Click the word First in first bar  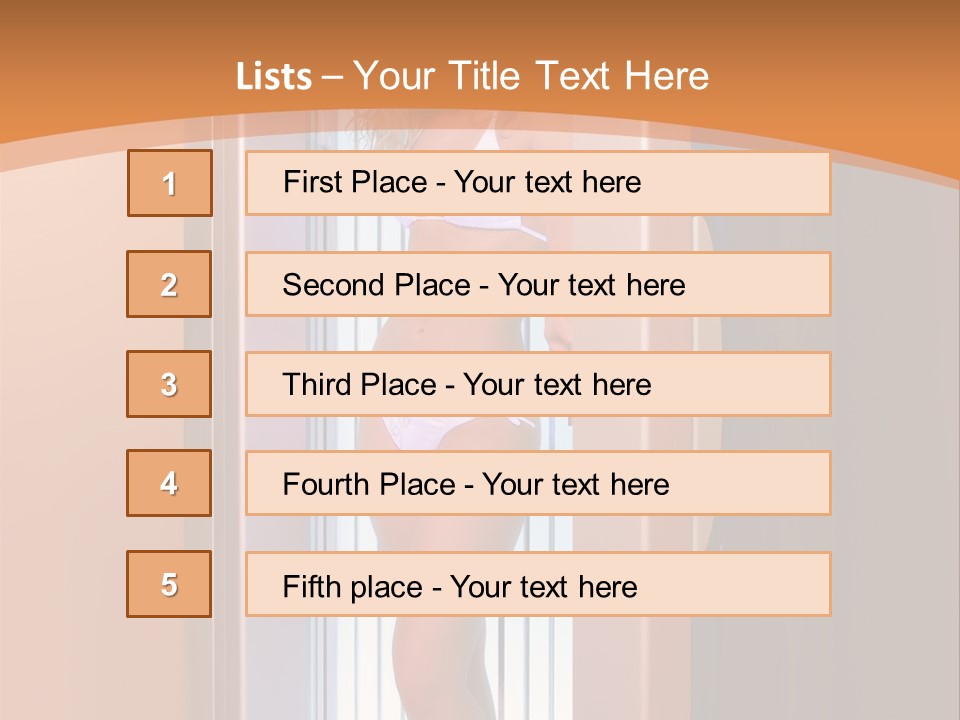(310, 182)
